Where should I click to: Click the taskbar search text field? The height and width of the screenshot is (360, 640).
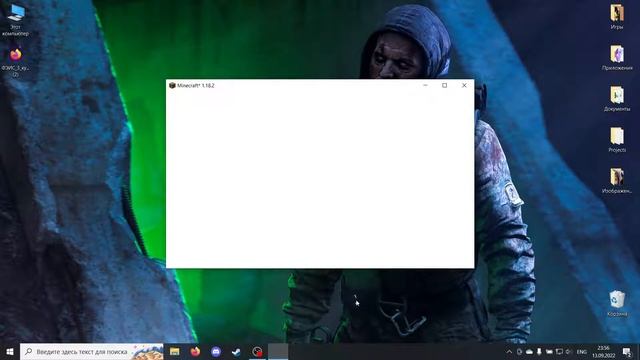pos(92,351)
